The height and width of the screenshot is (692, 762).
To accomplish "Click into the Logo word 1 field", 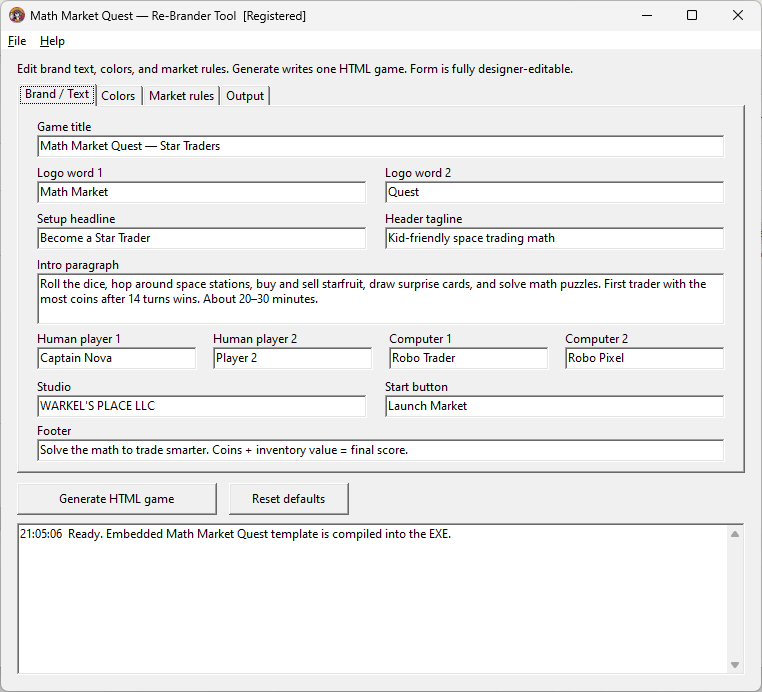I will point(201,192).
